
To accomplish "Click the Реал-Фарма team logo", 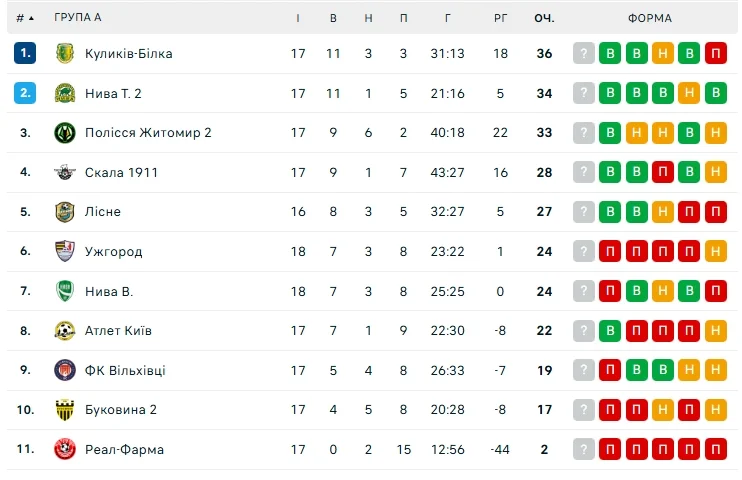I will 65,449.
